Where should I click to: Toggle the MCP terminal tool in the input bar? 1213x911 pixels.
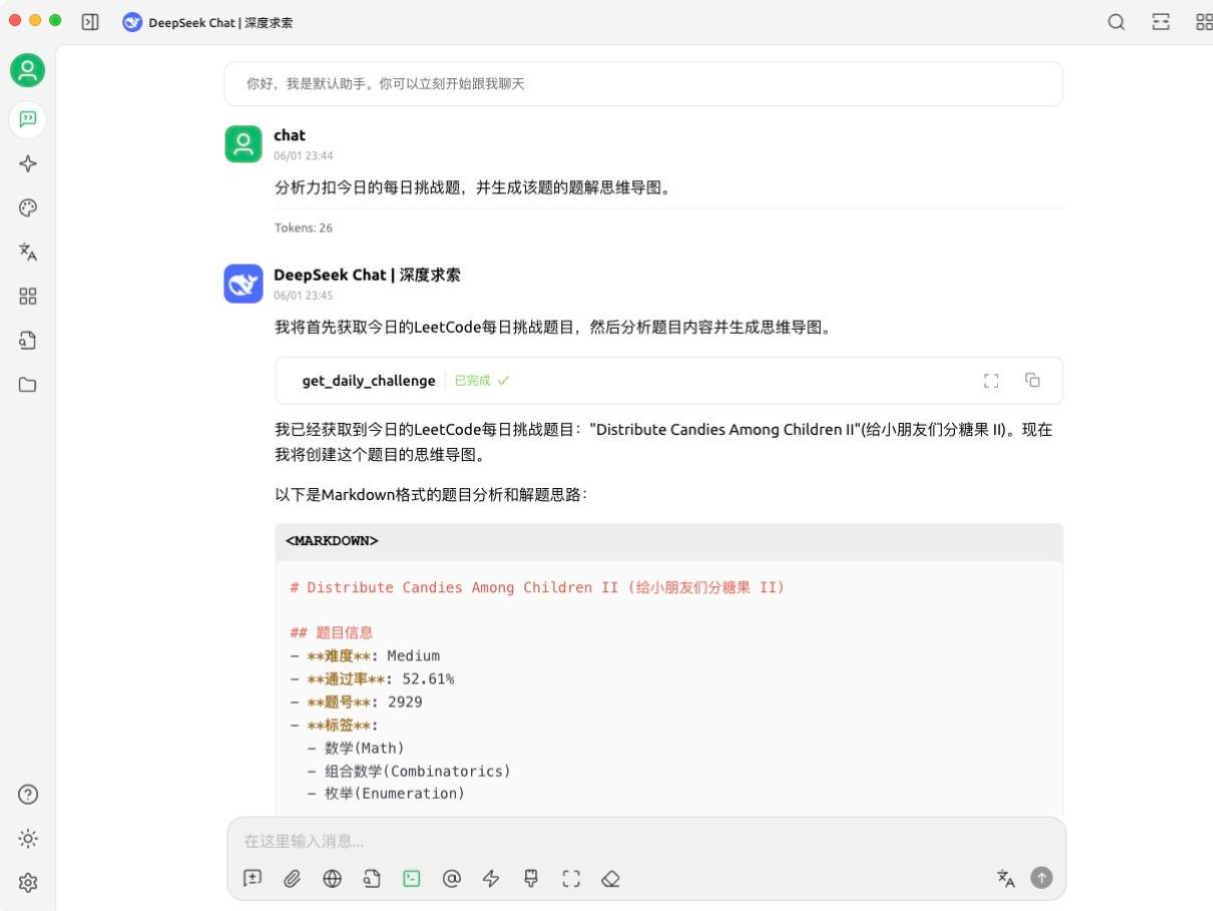point(412,878)
